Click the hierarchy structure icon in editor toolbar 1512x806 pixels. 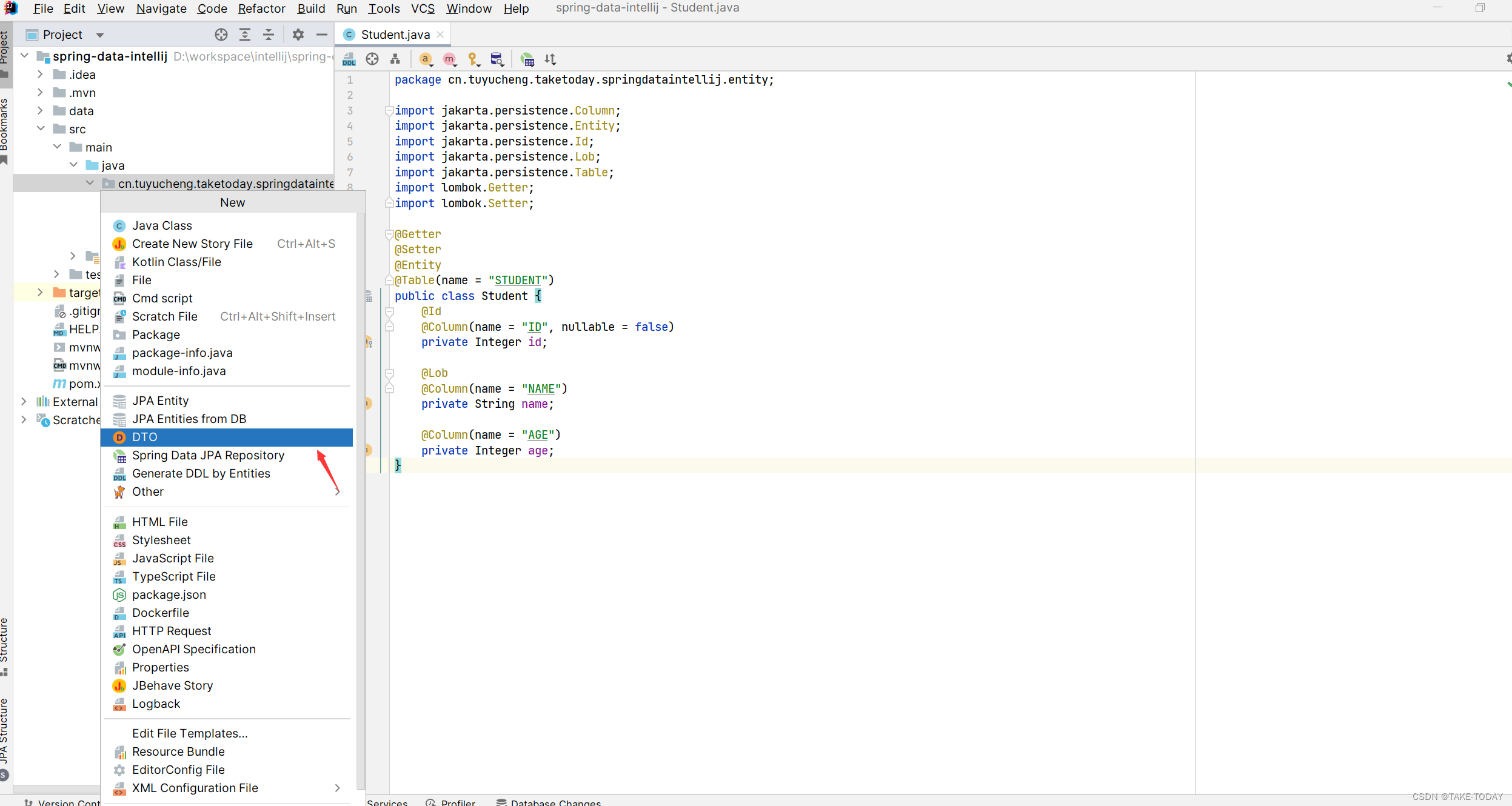(395, 59)
